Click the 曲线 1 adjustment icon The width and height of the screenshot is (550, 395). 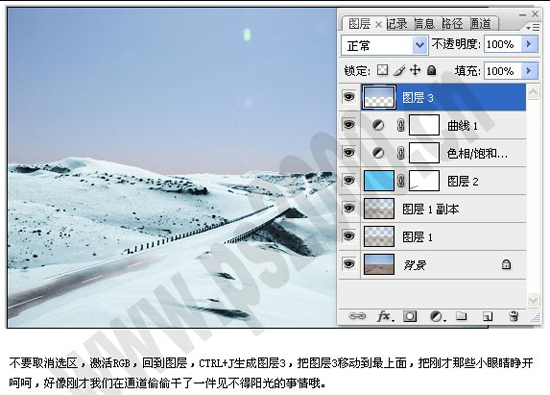click(x=378, y=125)
